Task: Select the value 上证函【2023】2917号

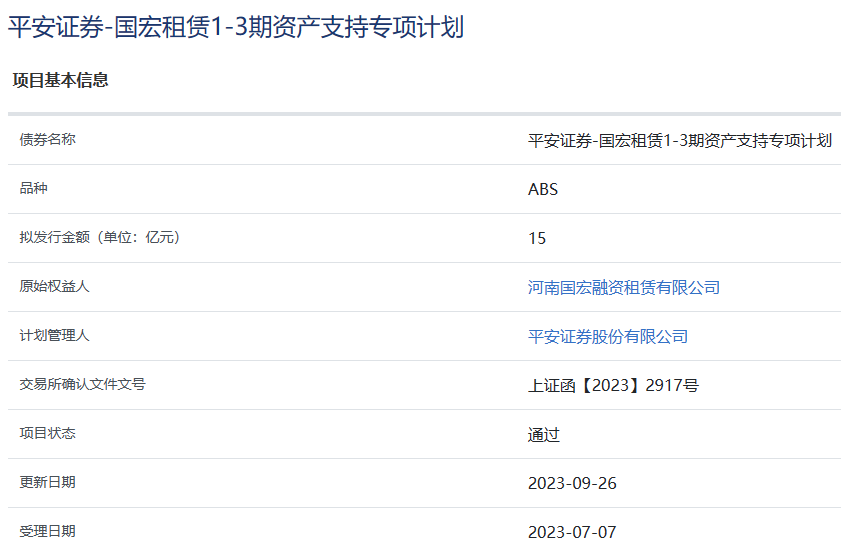Action: coord(613,385)
